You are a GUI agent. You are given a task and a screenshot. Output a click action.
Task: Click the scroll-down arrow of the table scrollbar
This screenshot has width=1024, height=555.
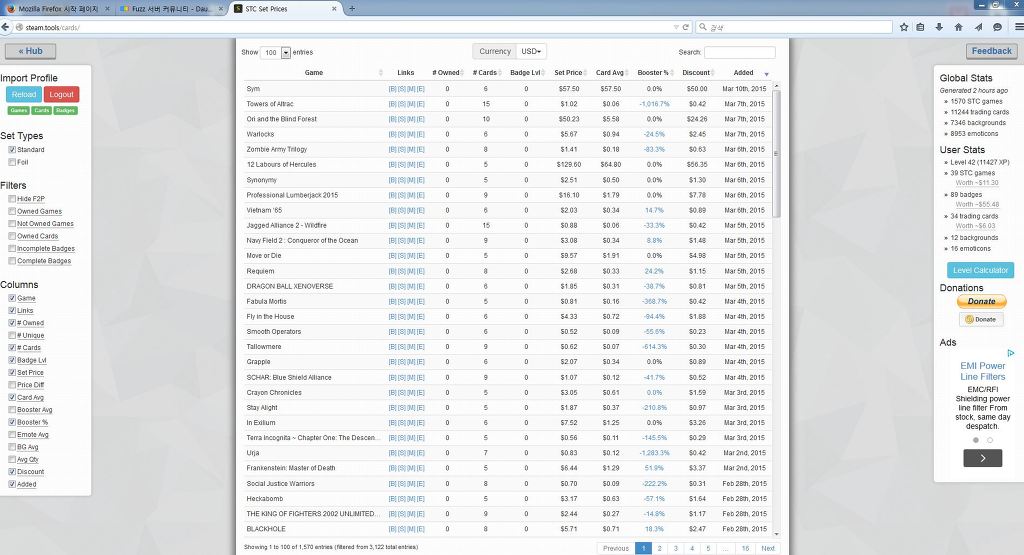[776, 534]
